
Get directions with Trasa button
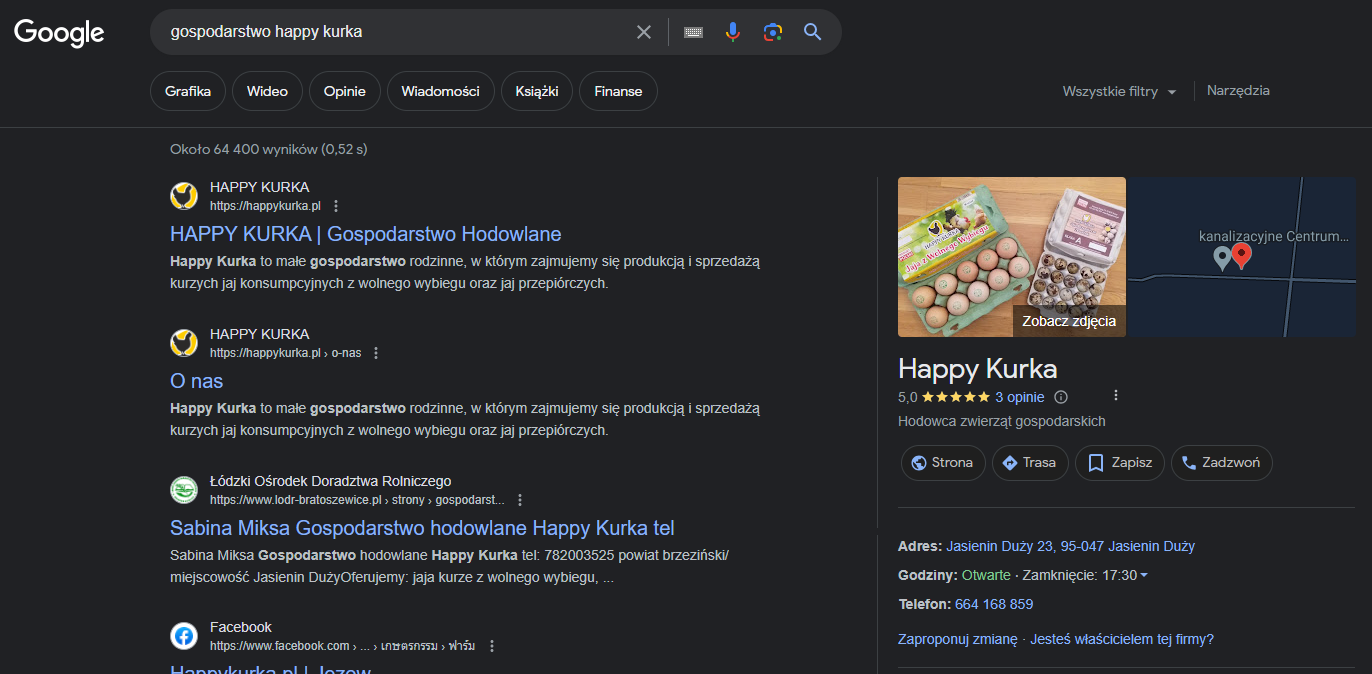click(x=1030, y=463)
